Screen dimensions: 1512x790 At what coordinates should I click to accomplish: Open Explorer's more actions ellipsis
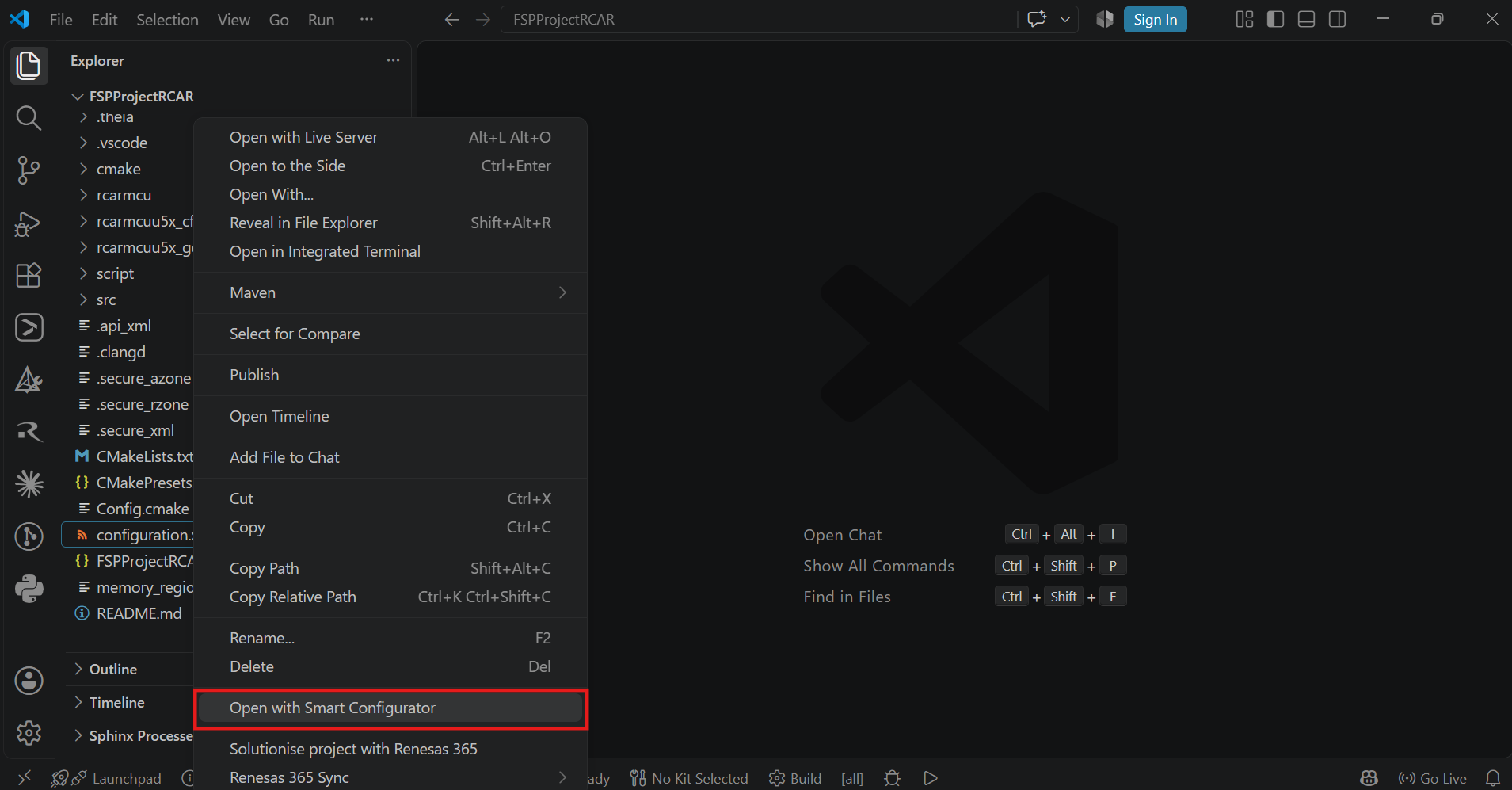tap(393, 60)
